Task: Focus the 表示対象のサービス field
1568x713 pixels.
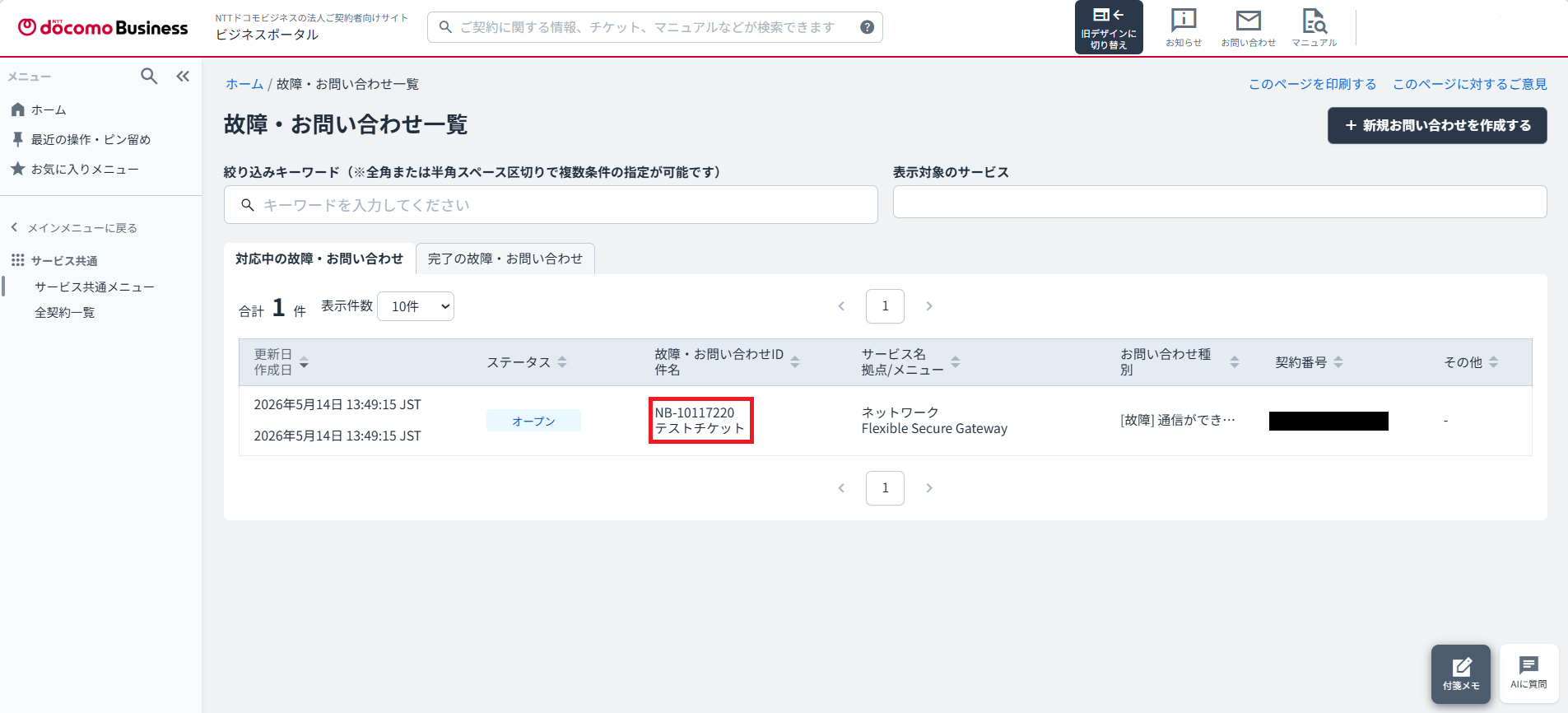Action: click(x=1220, y=202)
